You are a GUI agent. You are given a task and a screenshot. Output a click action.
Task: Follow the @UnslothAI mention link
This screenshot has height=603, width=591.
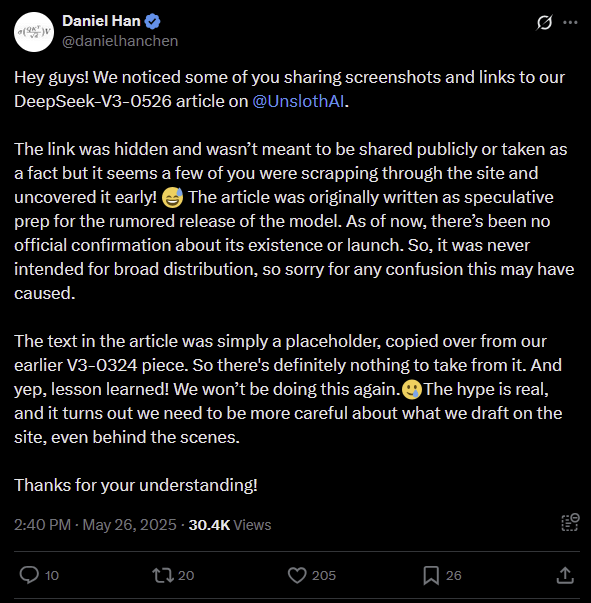[298, 101]
